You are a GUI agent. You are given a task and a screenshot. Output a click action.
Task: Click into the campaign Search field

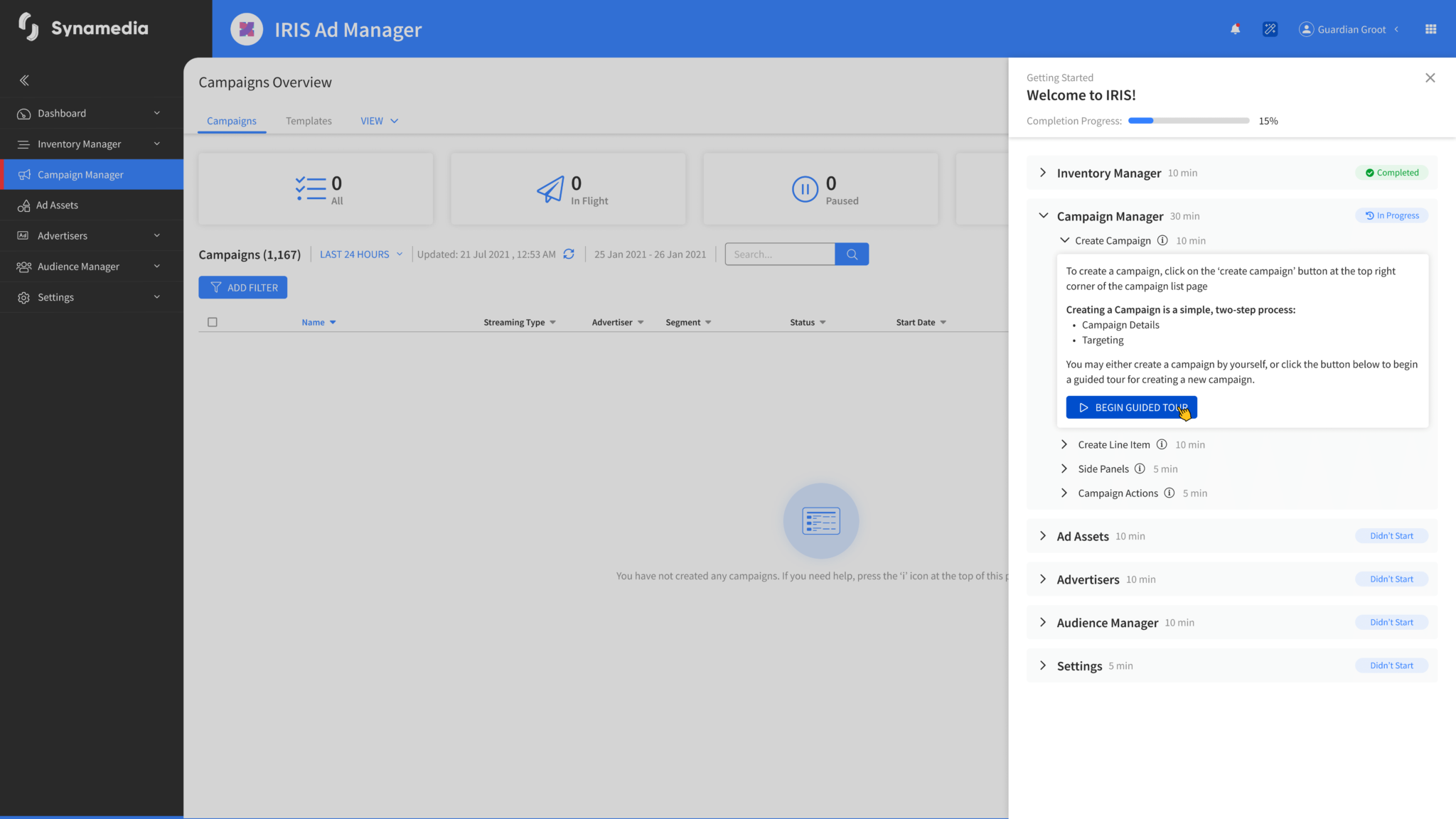point(780,254)
